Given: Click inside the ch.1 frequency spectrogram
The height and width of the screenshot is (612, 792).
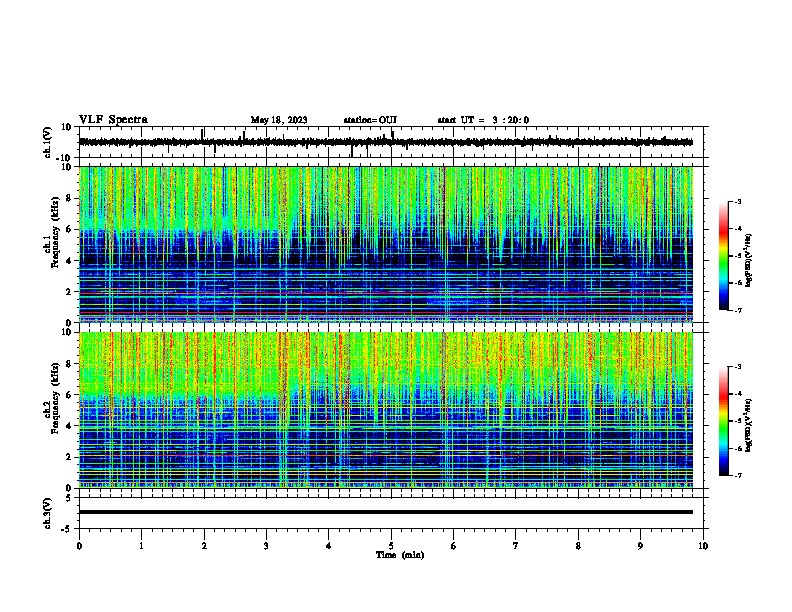Looking at the screenshot, I should click(386, 244).
